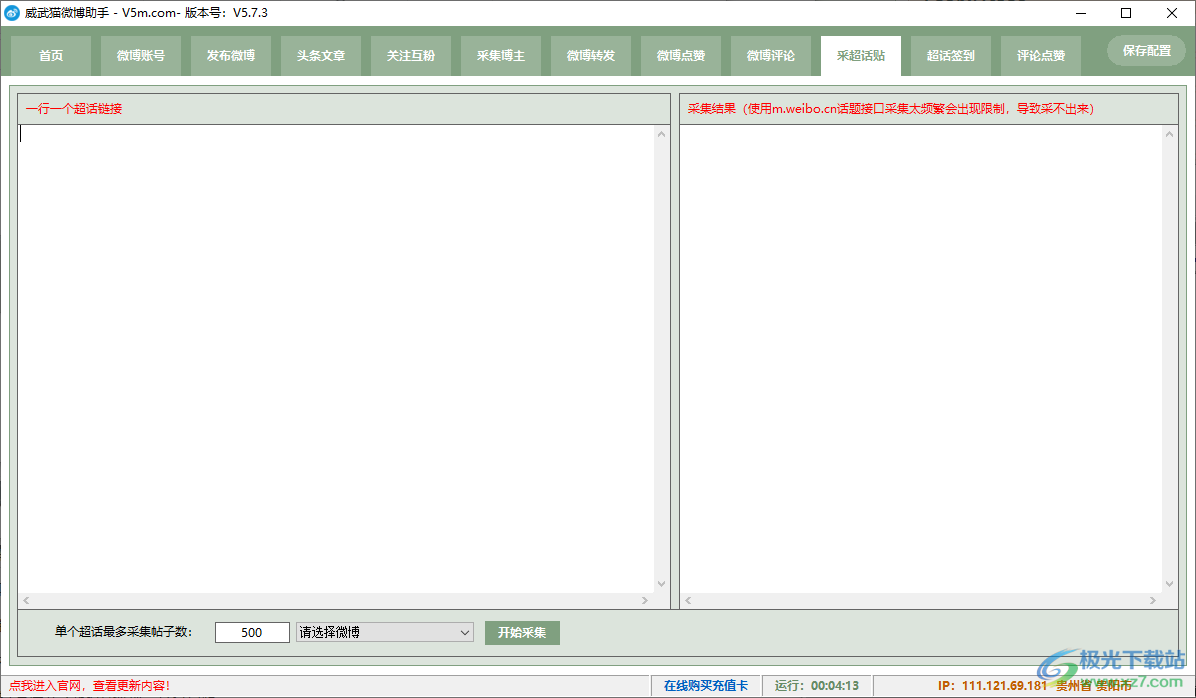Click the up arrow of left pane scrollbar
Viewport: 1196px width, 698px height.
[x=661, y=134]
